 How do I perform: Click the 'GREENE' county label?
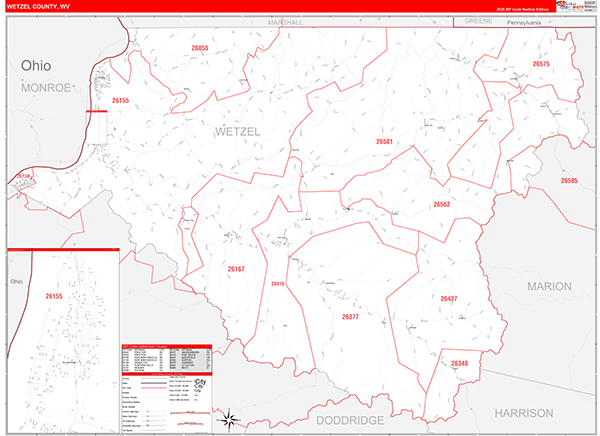[478, 21]
